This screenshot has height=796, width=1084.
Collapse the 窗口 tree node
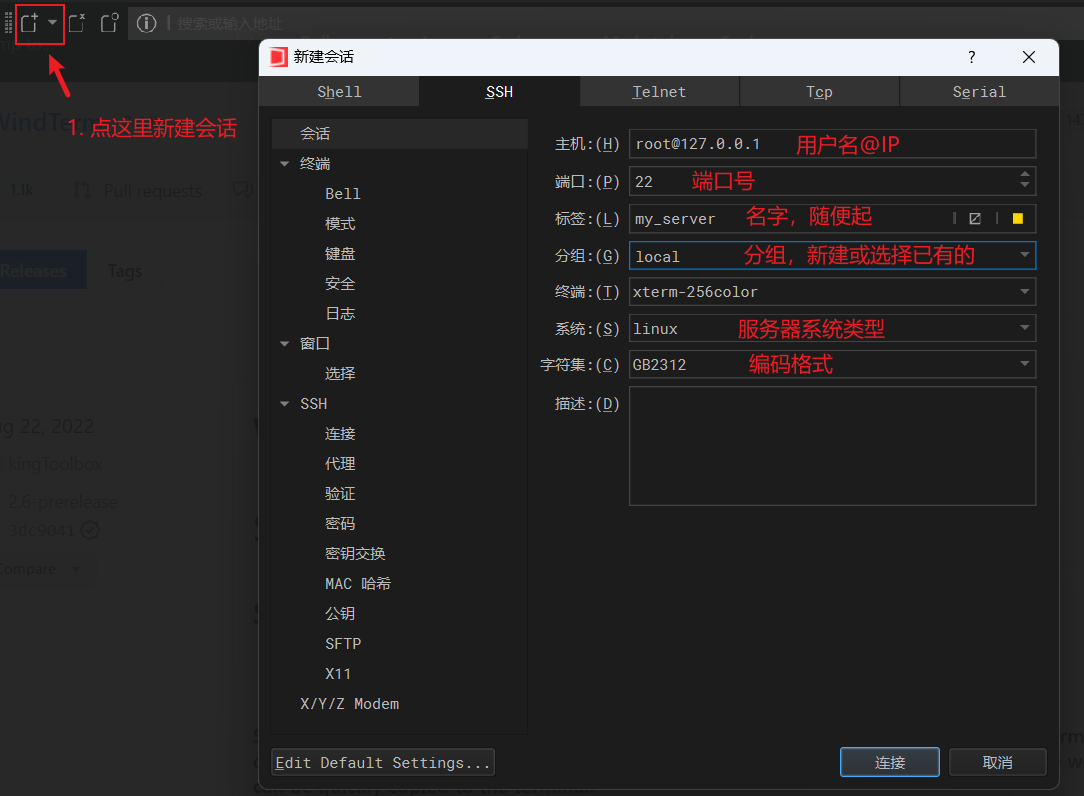[x=284, y=344]
